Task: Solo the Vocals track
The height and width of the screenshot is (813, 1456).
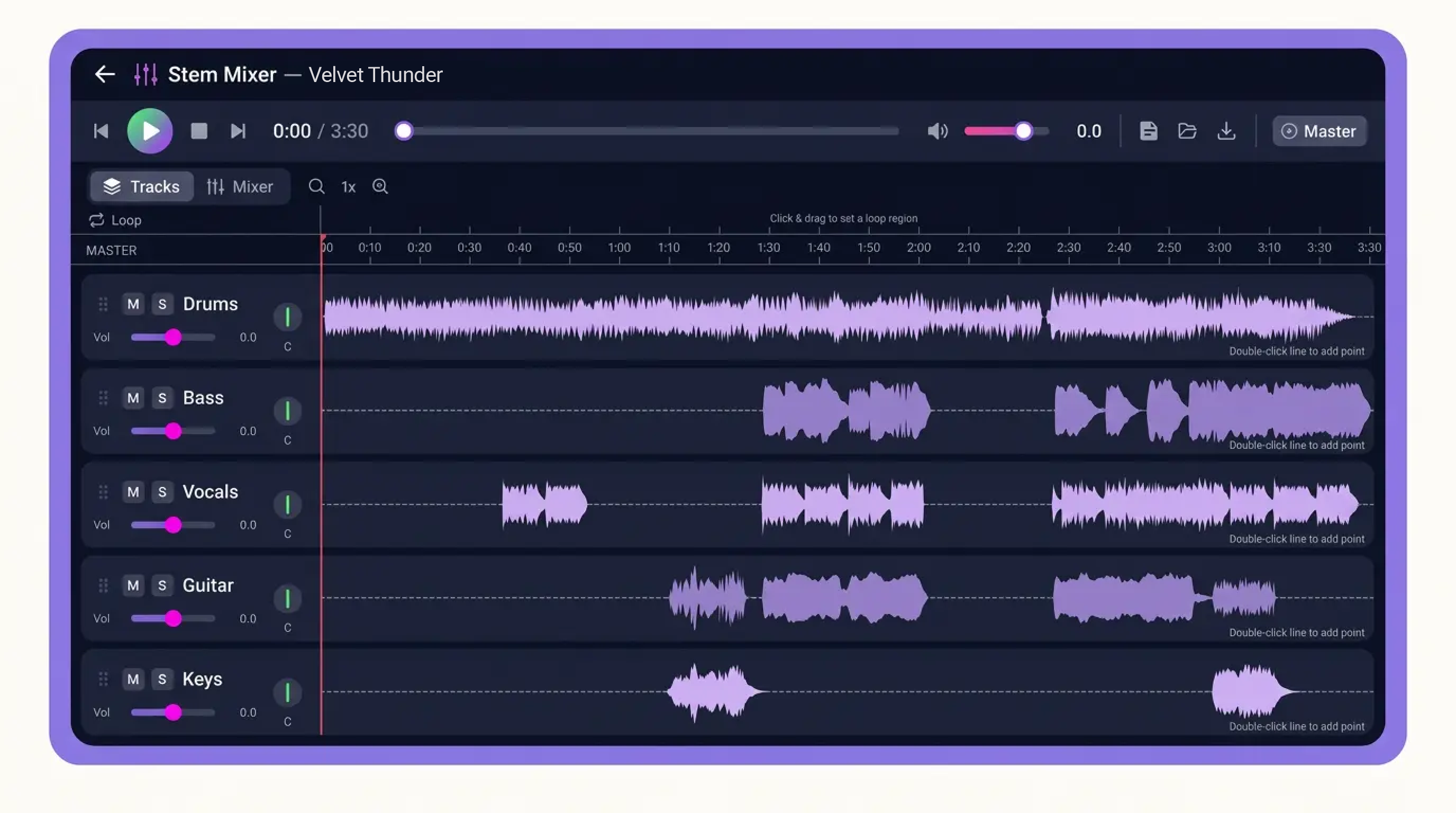Action: (x=162, y=492)
